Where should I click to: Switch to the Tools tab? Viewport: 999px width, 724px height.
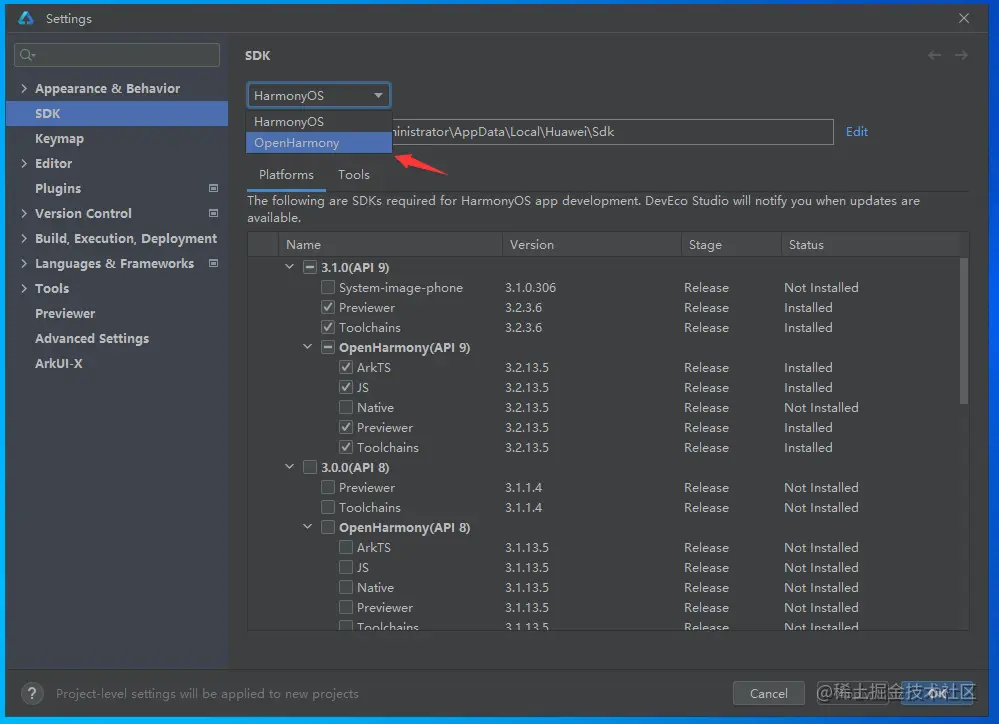[x=354, y=175]
